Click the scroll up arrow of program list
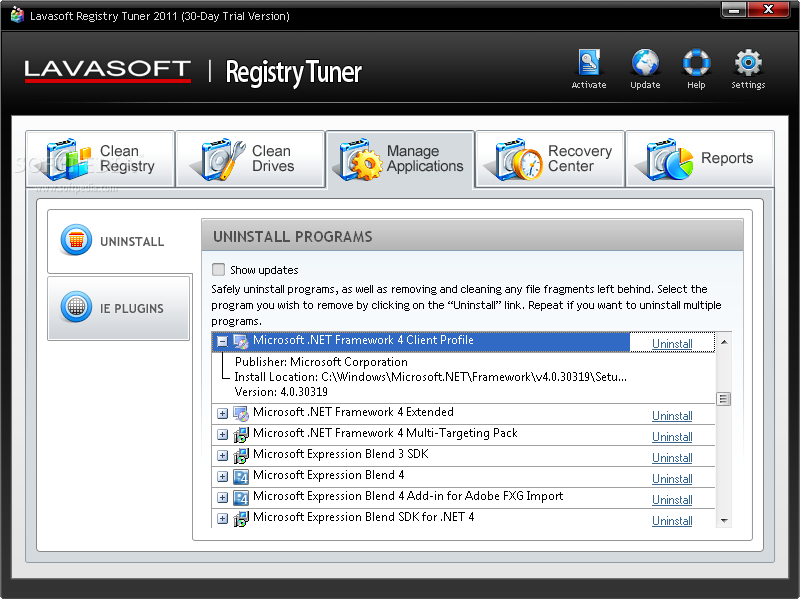The height and width of the screenshot is (599, 800). pyautogui.click(x=723, y=341)
